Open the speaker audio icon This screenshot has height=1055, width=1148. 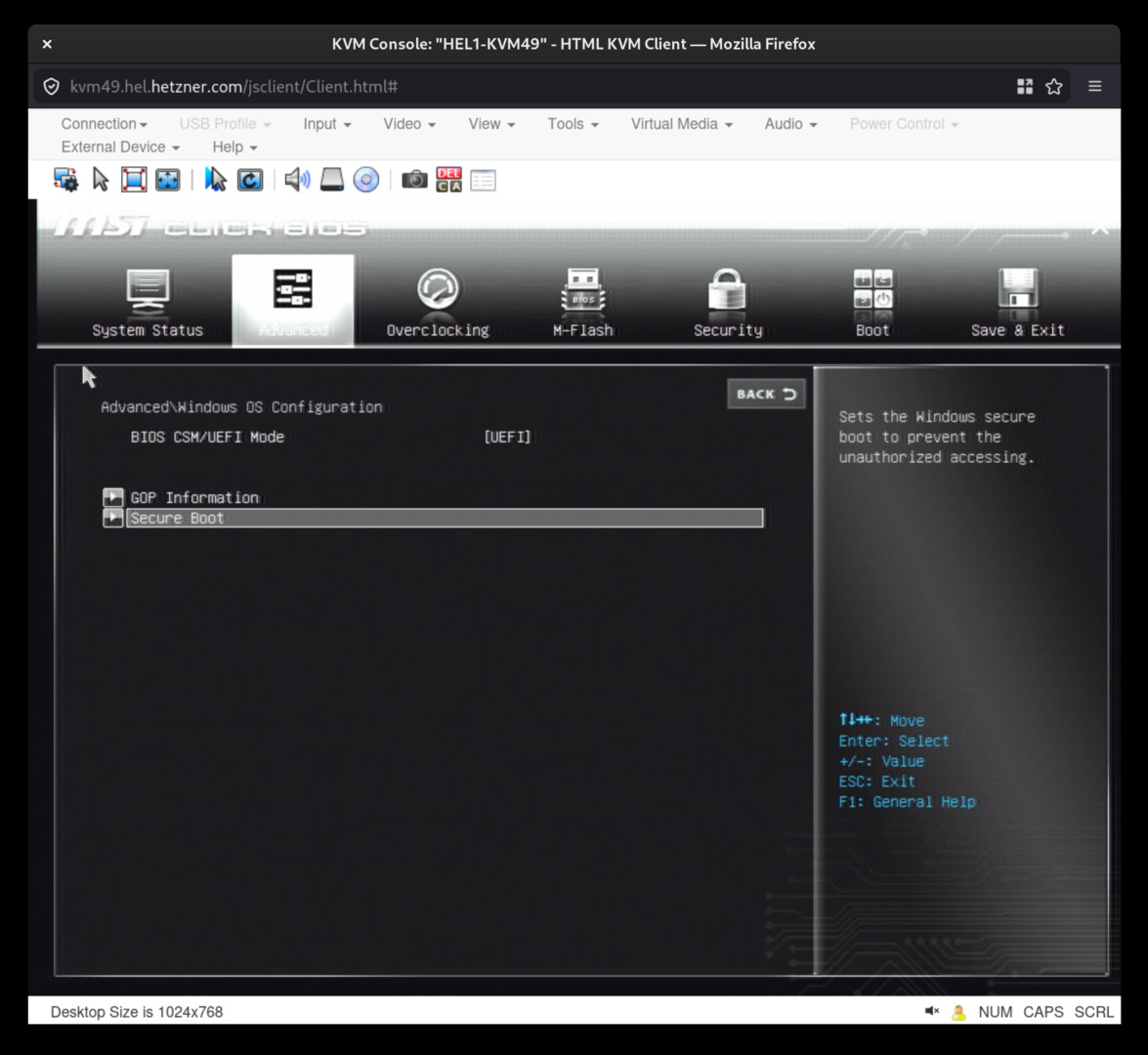[x=295, y=180]
